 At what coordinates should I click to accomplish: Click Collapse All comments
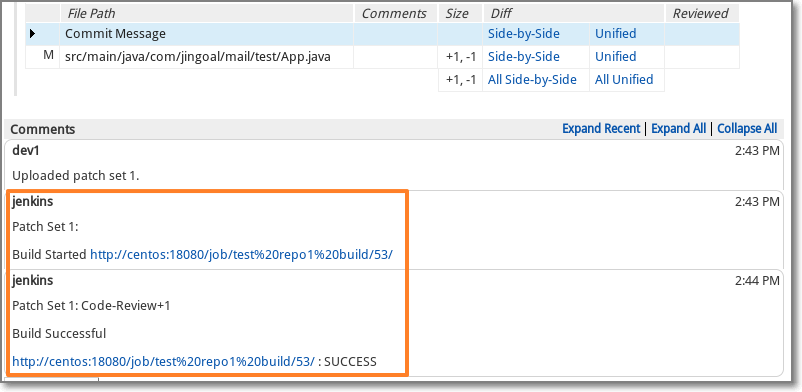pyautogui.click(x=747, y=128)
